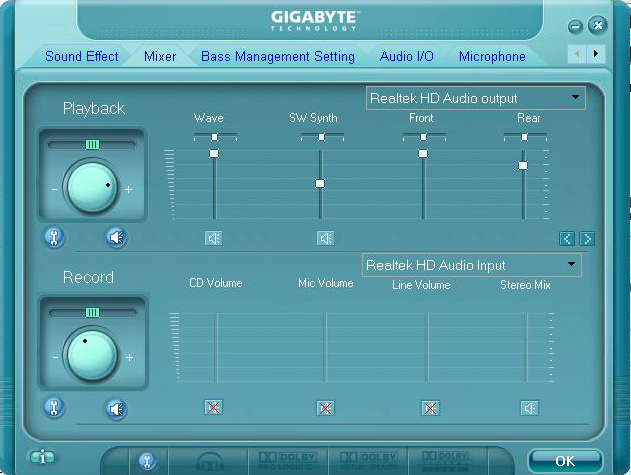Open Record settings wrench icon
Viewport: 631px width, 475px height.
tap(54, 407)
